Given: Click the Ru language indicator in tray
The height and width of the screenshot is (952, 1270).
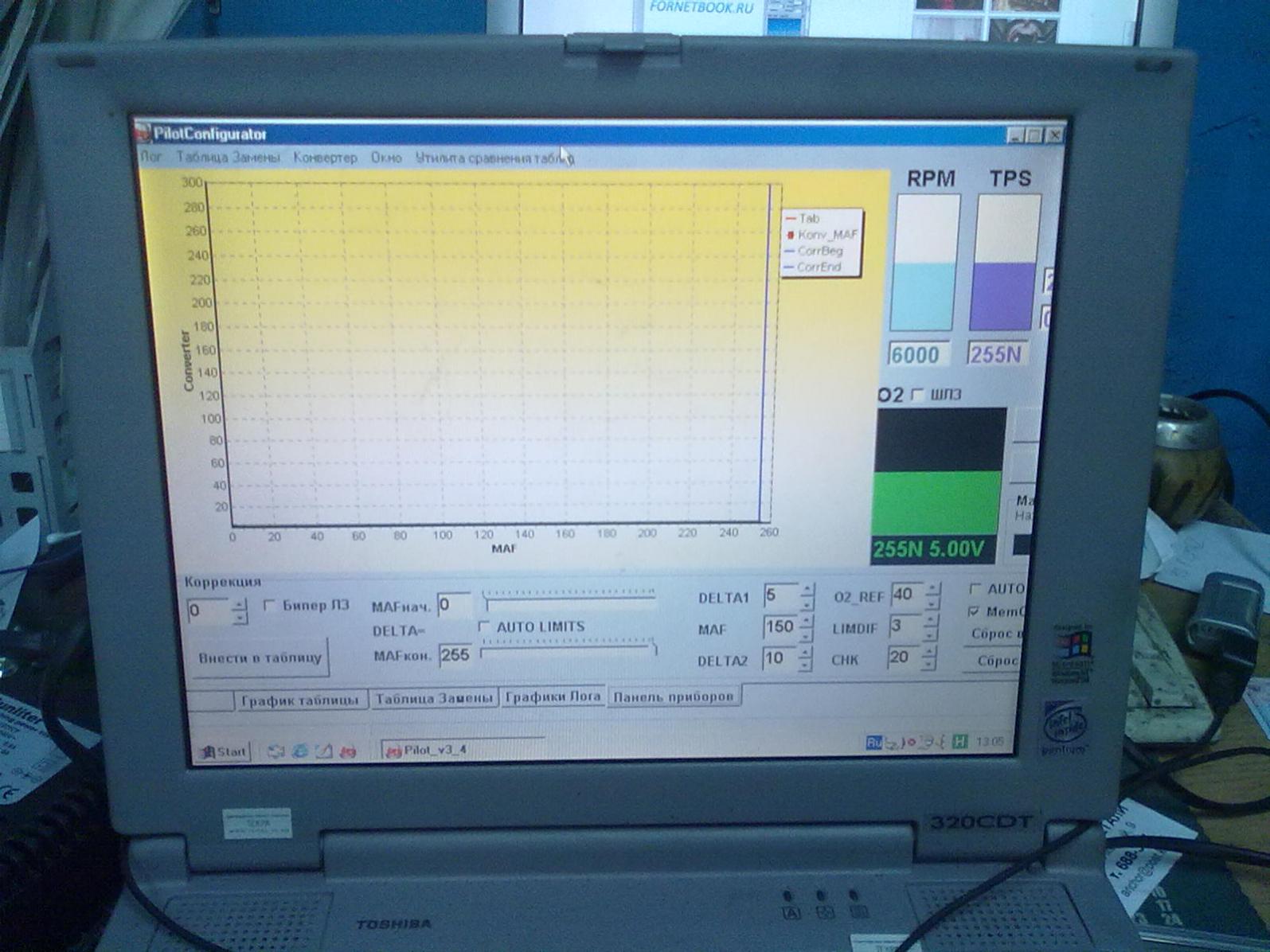Looking at the screenshot, I should tap(873, 743).
